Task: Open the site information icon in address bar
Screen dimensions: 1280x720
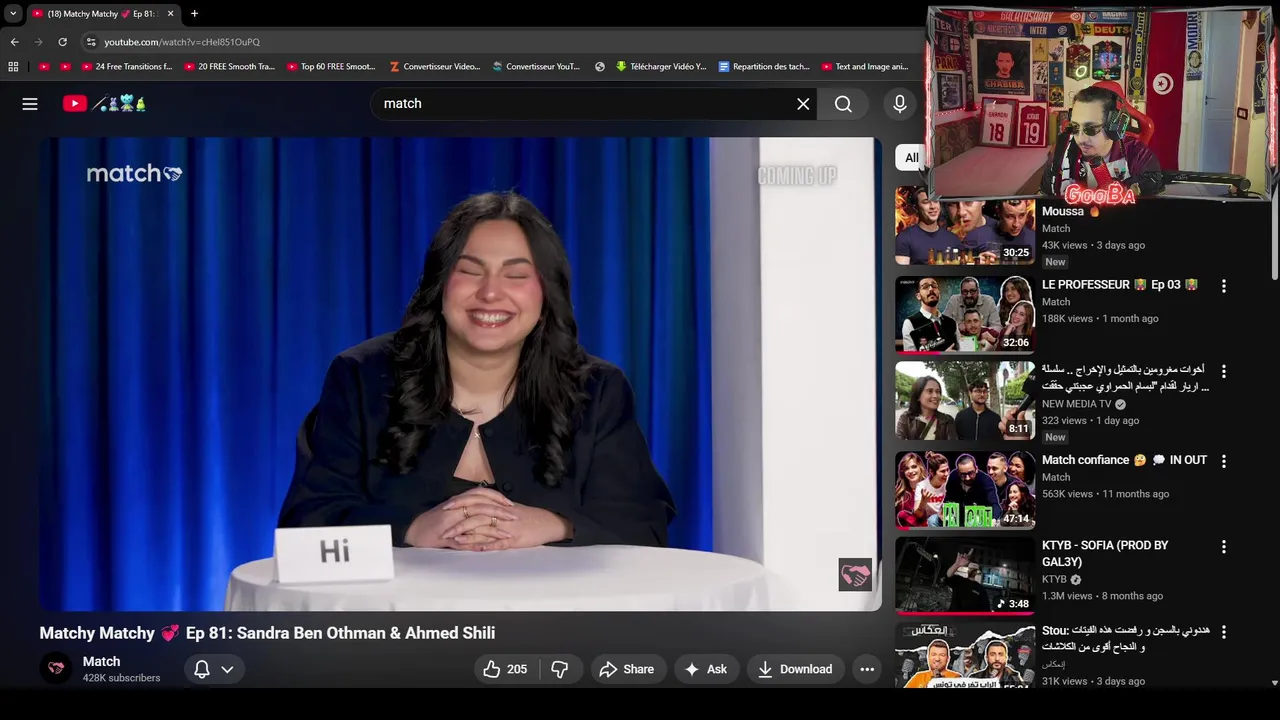Action: pyautogui.click(x=91, y=42)
